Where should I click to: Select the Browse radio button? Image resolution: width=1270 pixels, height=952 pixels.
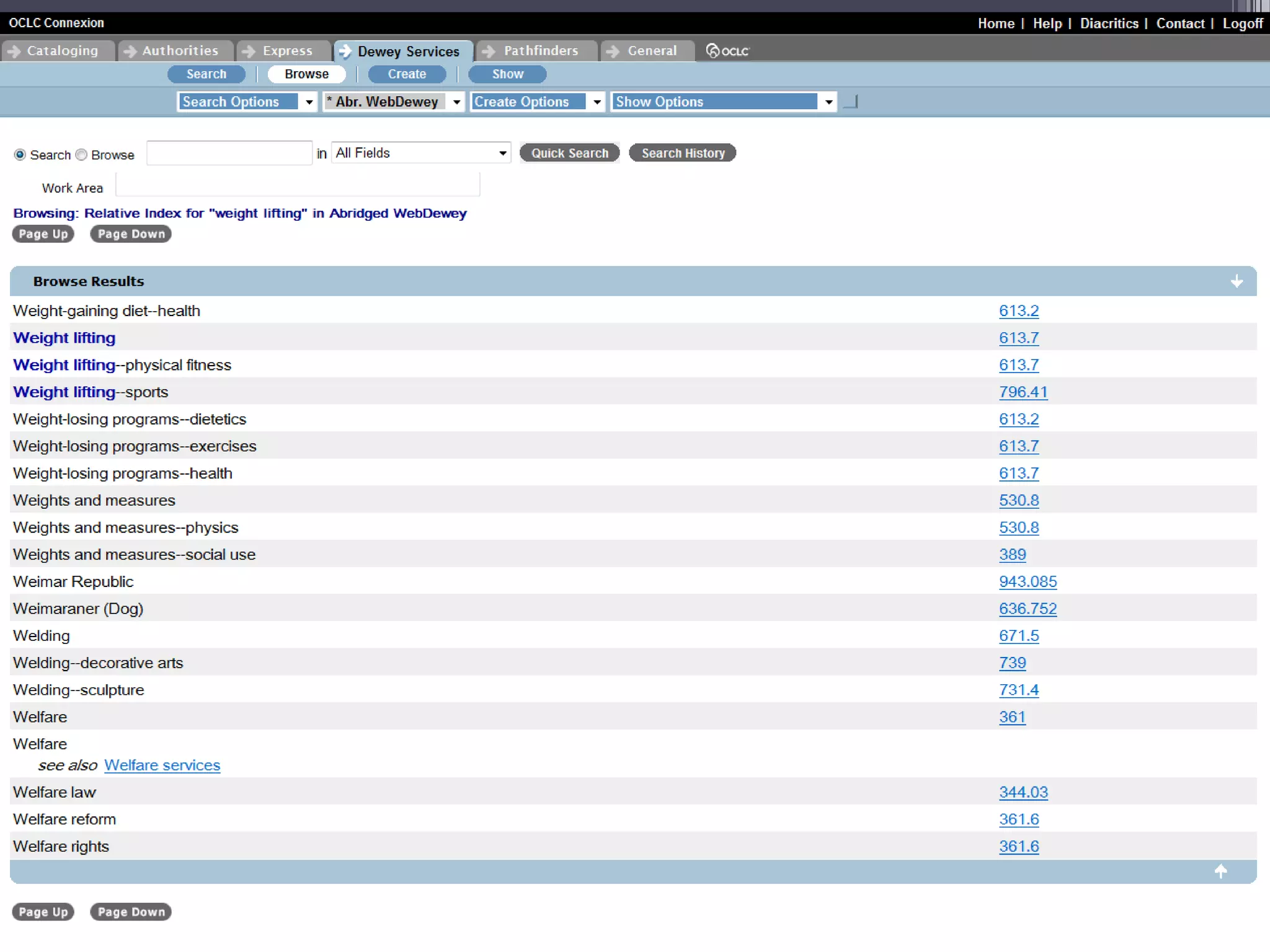[81, 154]
